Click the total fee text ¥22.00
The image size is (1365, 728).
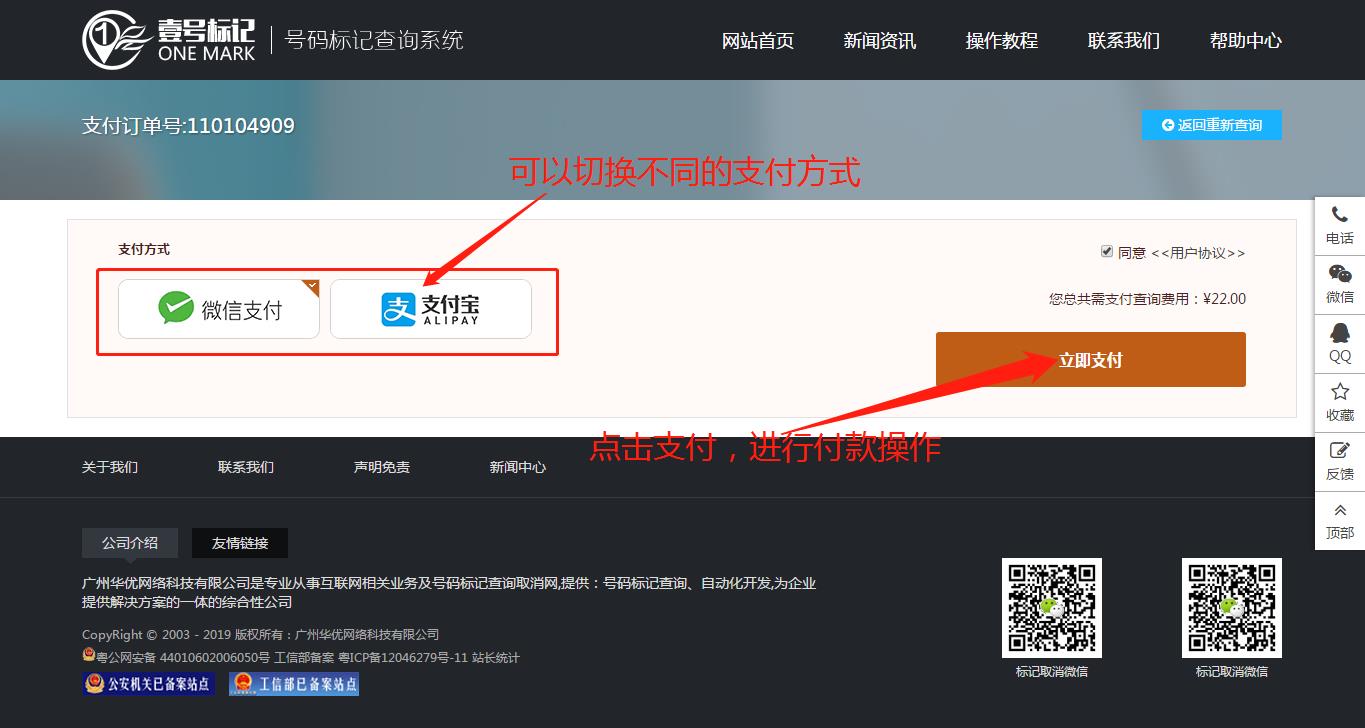[x=1224, y=298]
